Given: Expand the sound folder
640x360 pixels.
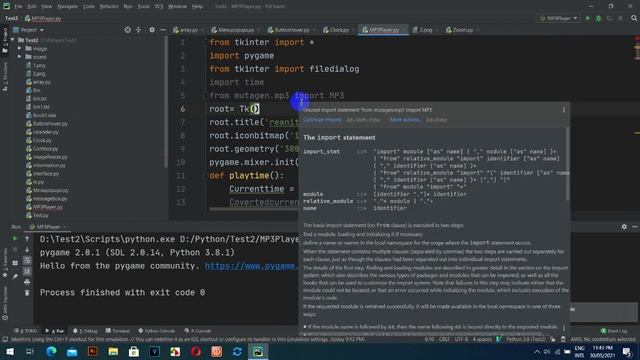Looking at the screenshot, I should pyautogui.click(x=20, y=57).
